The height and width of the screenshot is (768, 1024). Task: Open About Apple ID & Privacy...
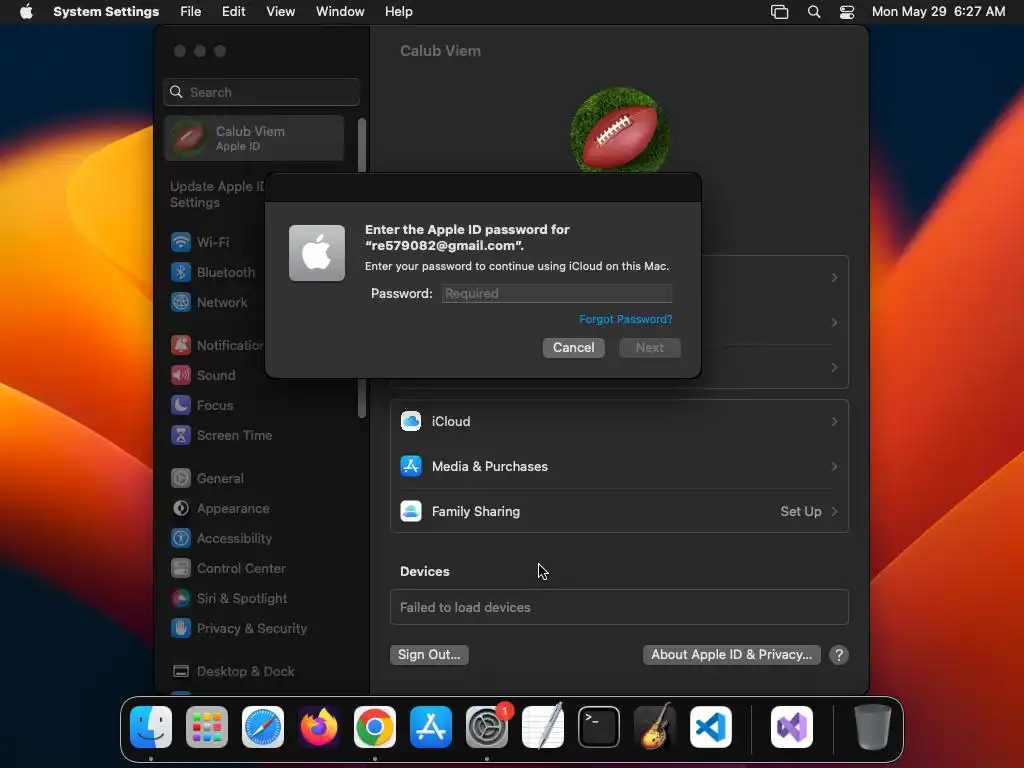coord(731,655)
